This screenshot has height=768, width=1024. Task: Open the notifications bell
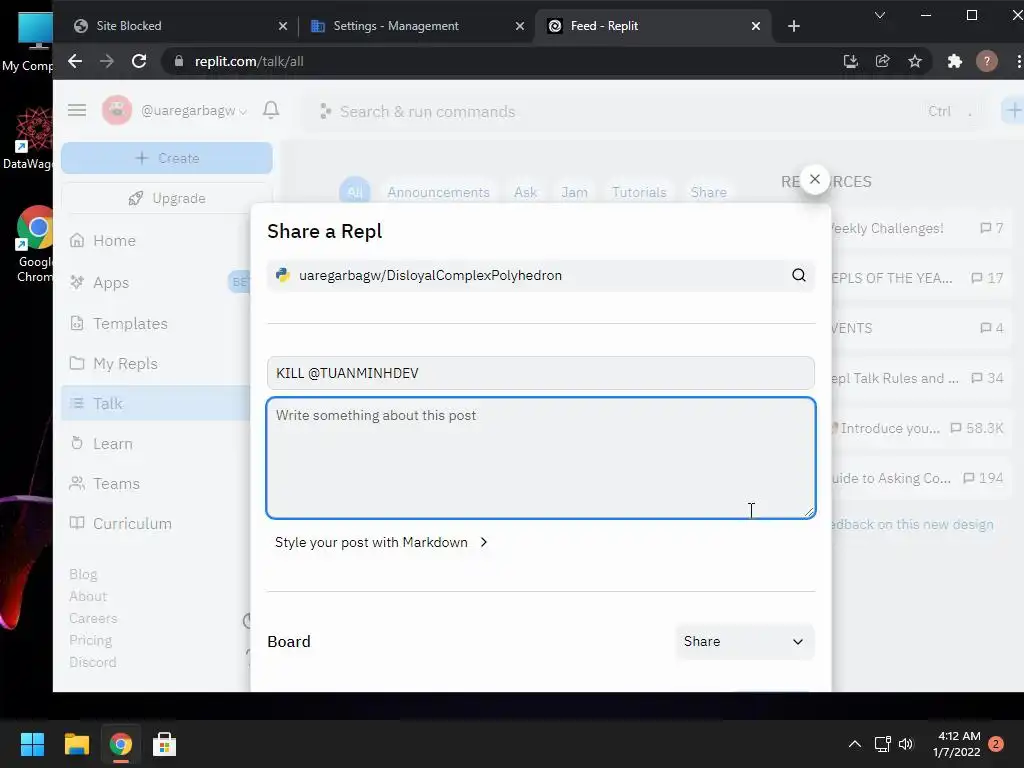click(x=271, y=110)
